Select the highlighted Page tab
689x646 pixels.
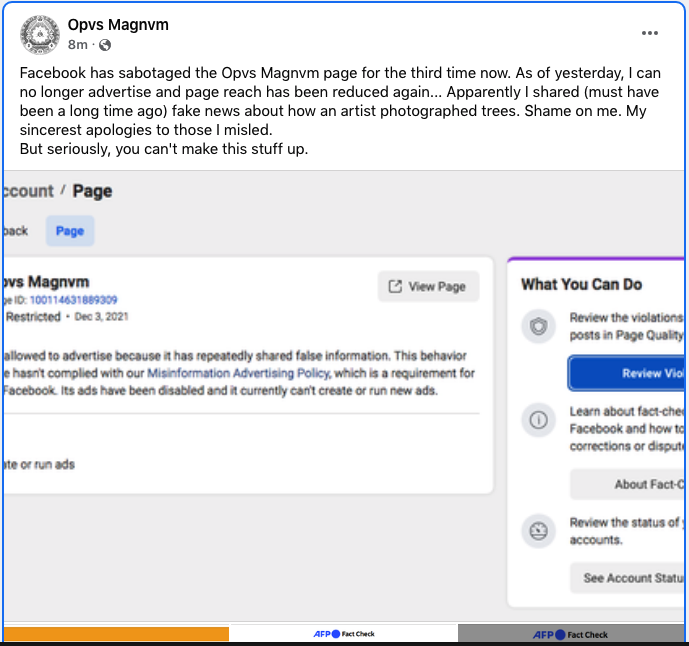pyautogui.click(x=70, y=231)
